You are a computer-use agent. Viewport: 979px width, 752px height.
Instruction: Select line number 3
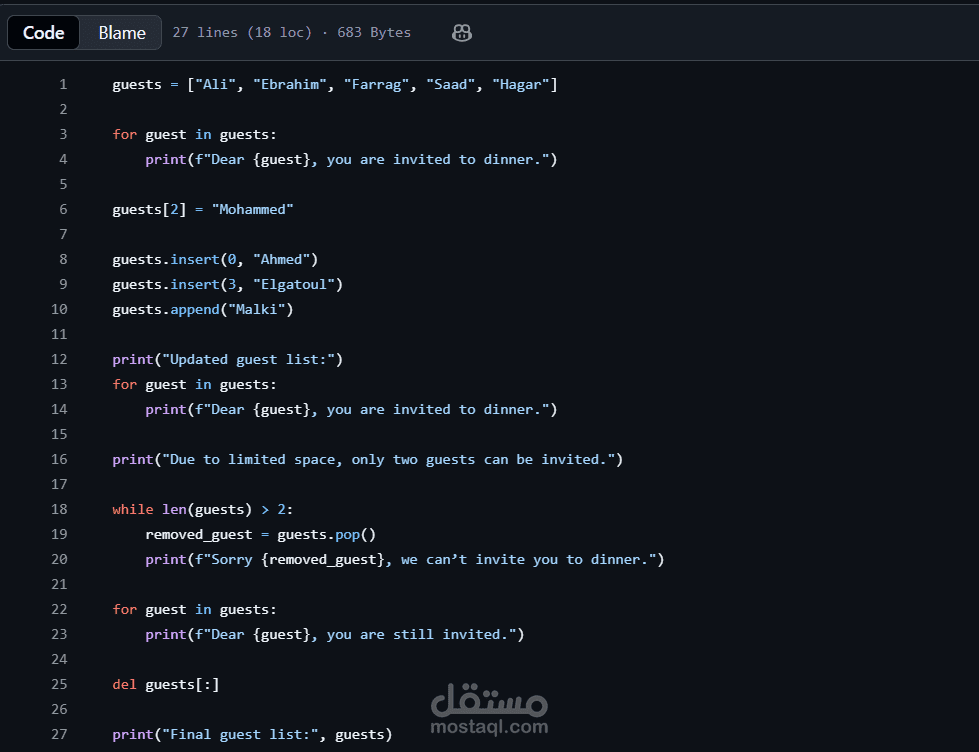tap(63, 134)
